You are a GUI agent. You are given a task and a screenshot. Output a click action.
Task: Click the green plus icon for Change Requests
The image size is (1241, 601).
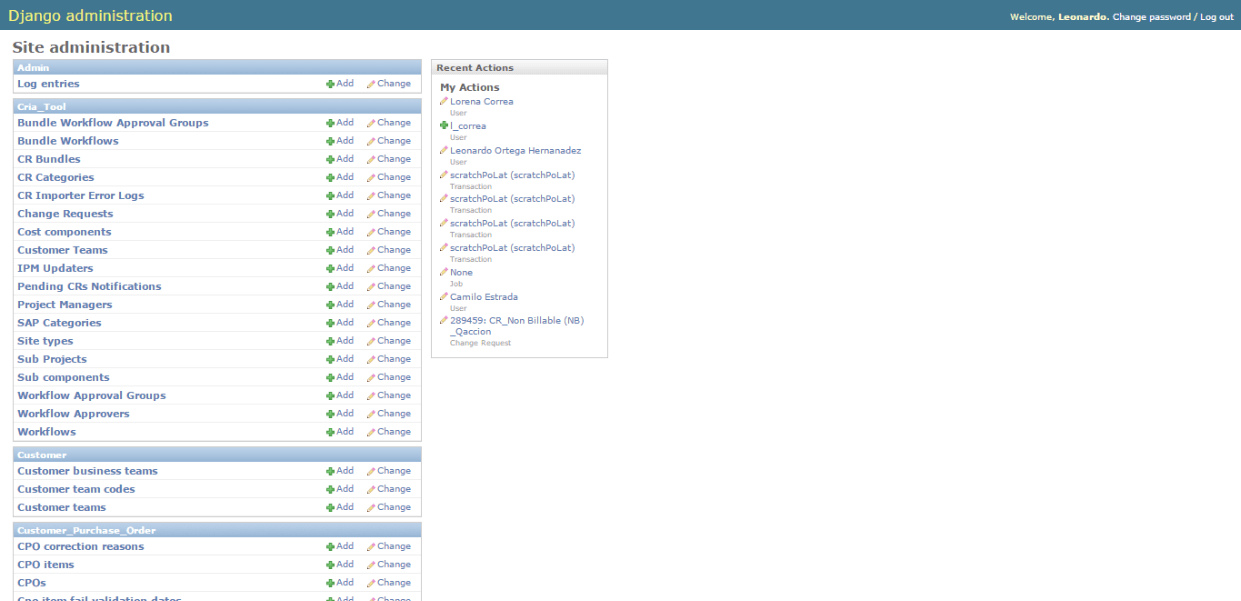[x=330, y=214]
